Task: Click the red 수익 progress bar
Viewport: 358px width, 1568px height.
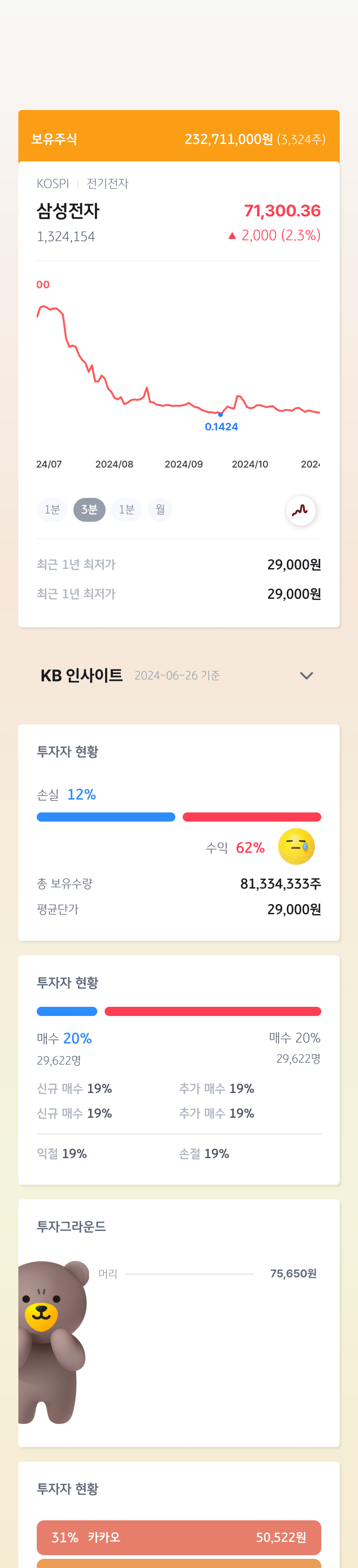Action: (x=252, y=817)
